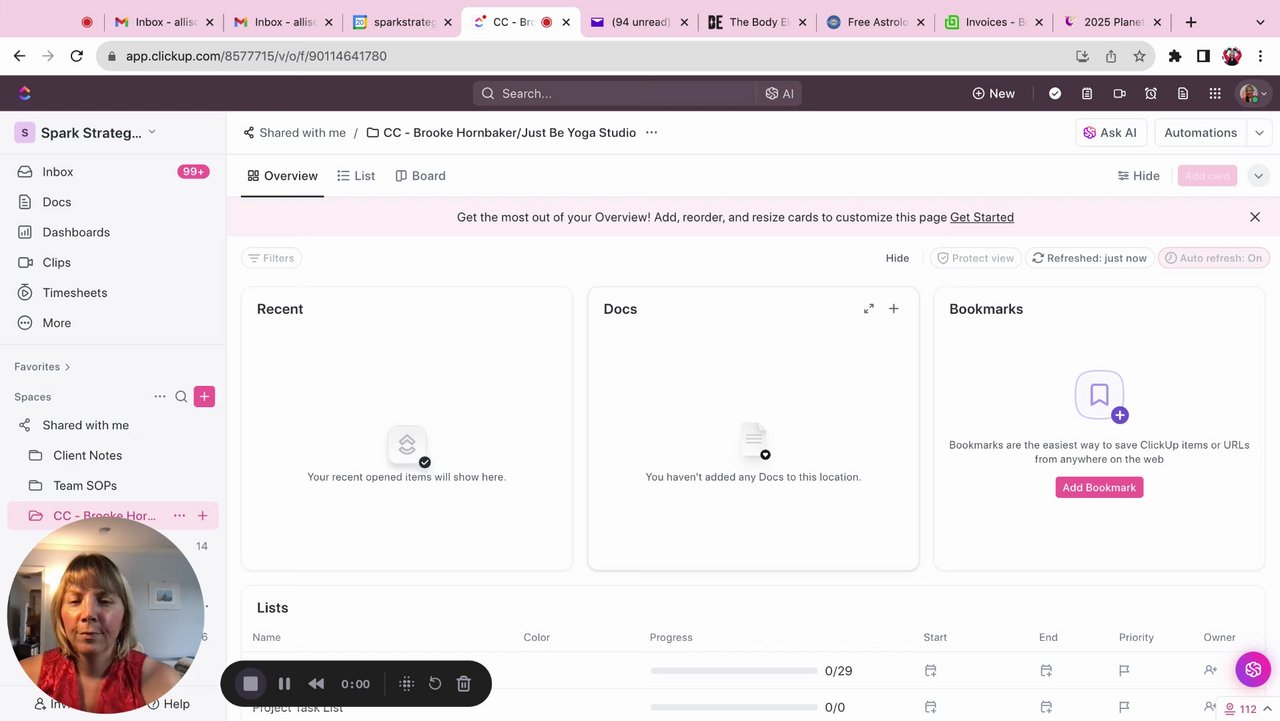Expand the Spark Strateg... workspace dropdown

click(152, 132)
